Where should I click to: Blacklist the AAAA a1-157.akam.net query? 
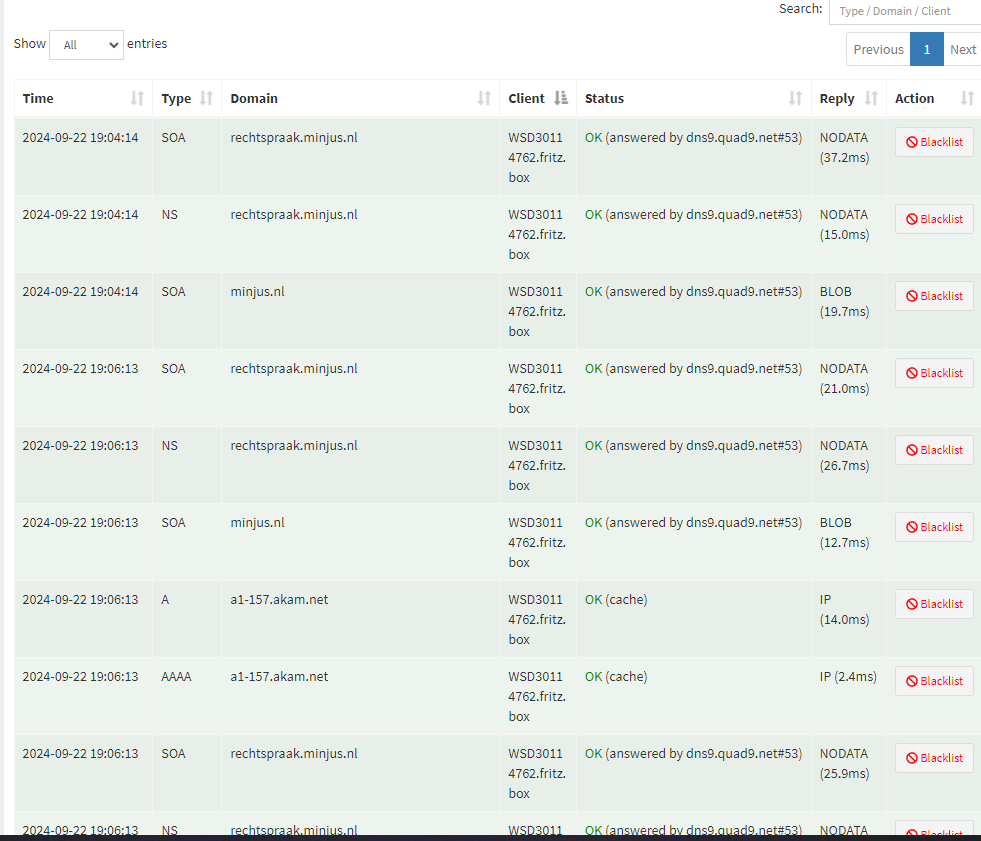(934, 681)
